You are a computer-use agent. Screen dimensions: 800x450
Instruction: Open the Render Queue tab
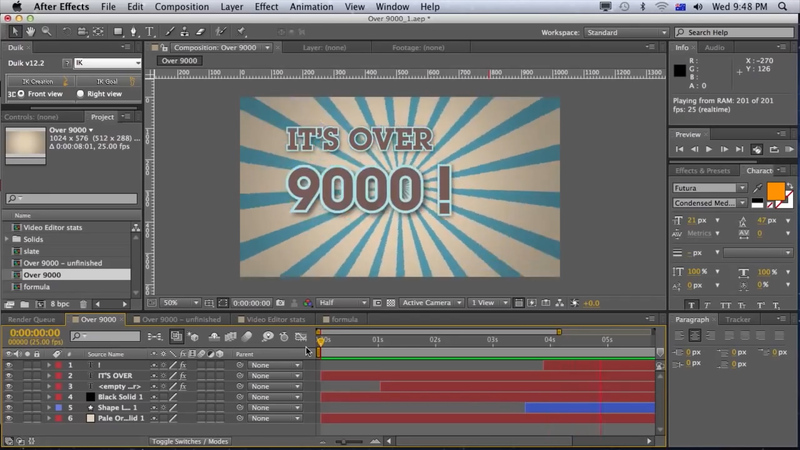click(32, 319)
